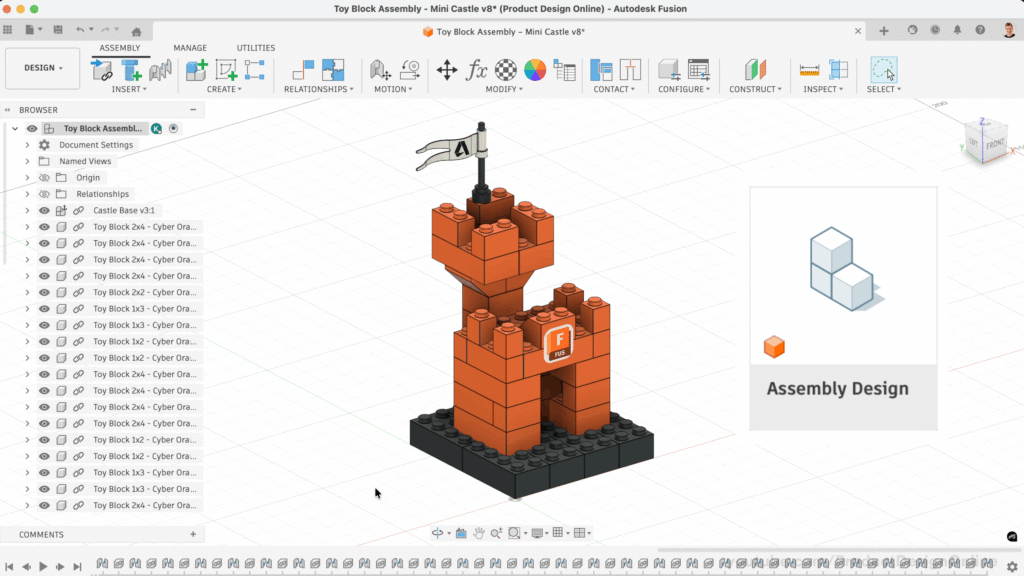Open timeline settings gear icon

click(1012, 567)
